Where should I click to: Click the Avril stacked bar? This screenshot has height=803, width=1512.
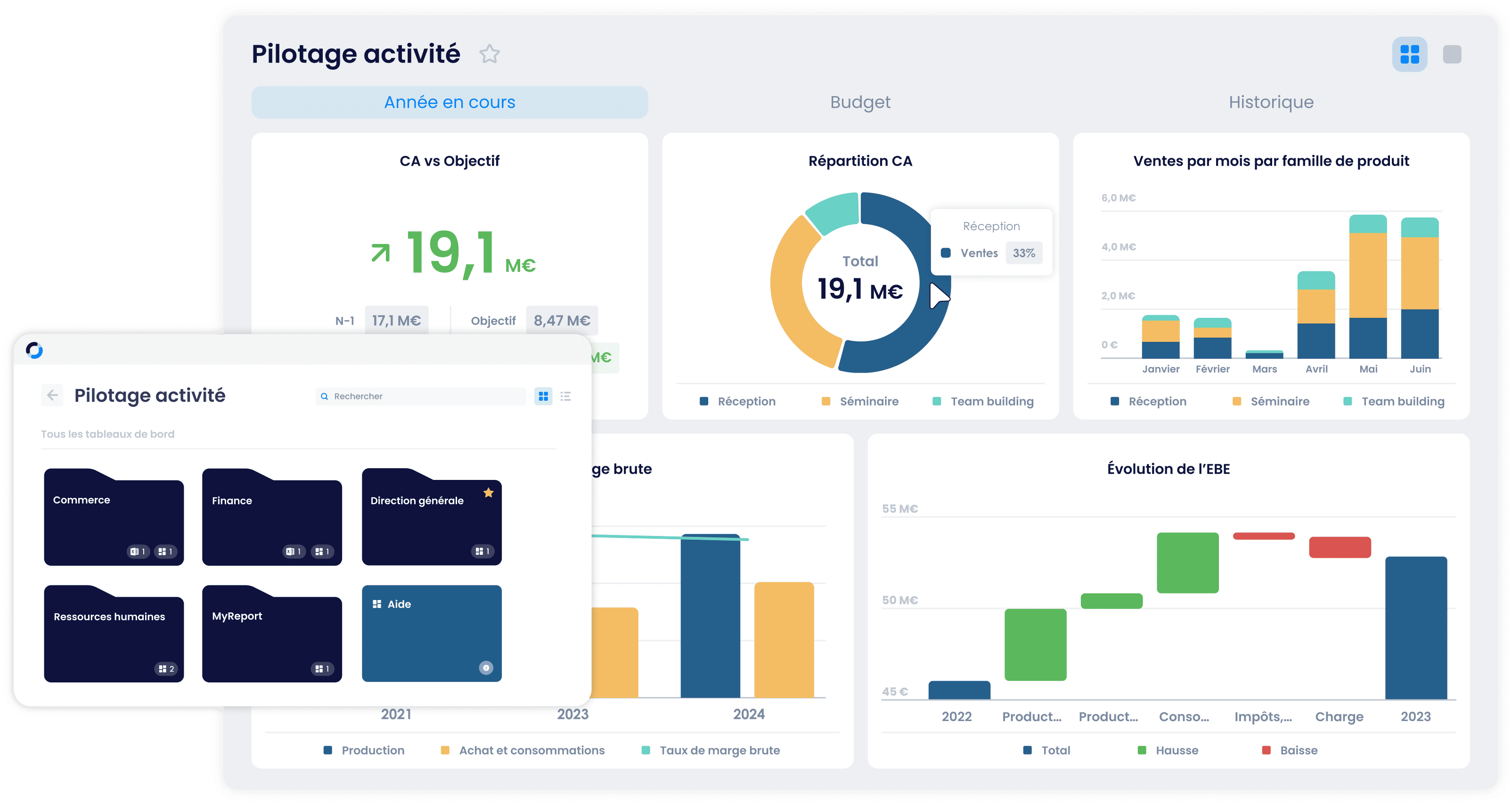[x=1316, y=315]
